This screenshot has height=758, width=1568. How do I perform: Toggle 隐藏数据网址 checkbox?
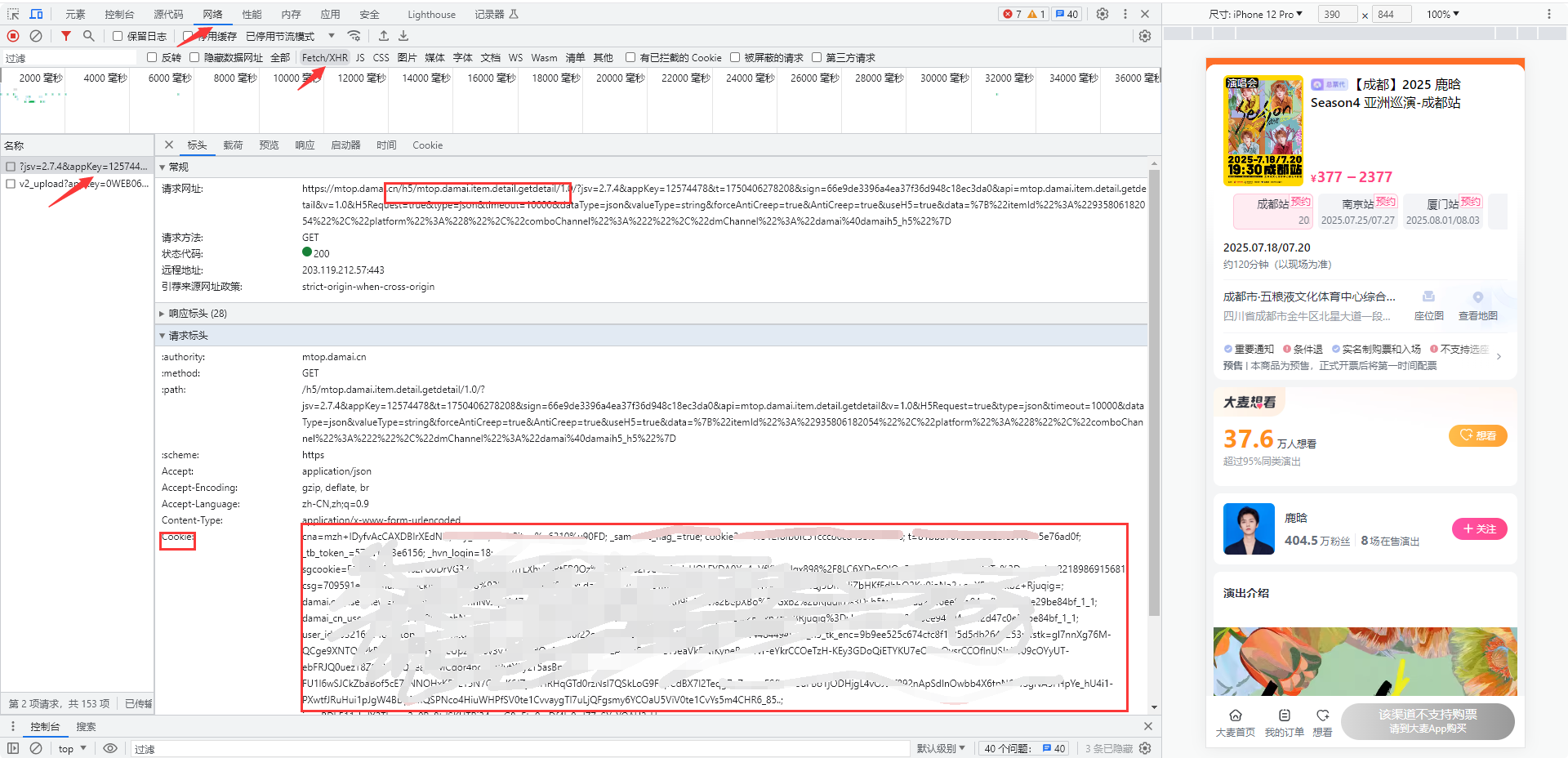[194, 57]
